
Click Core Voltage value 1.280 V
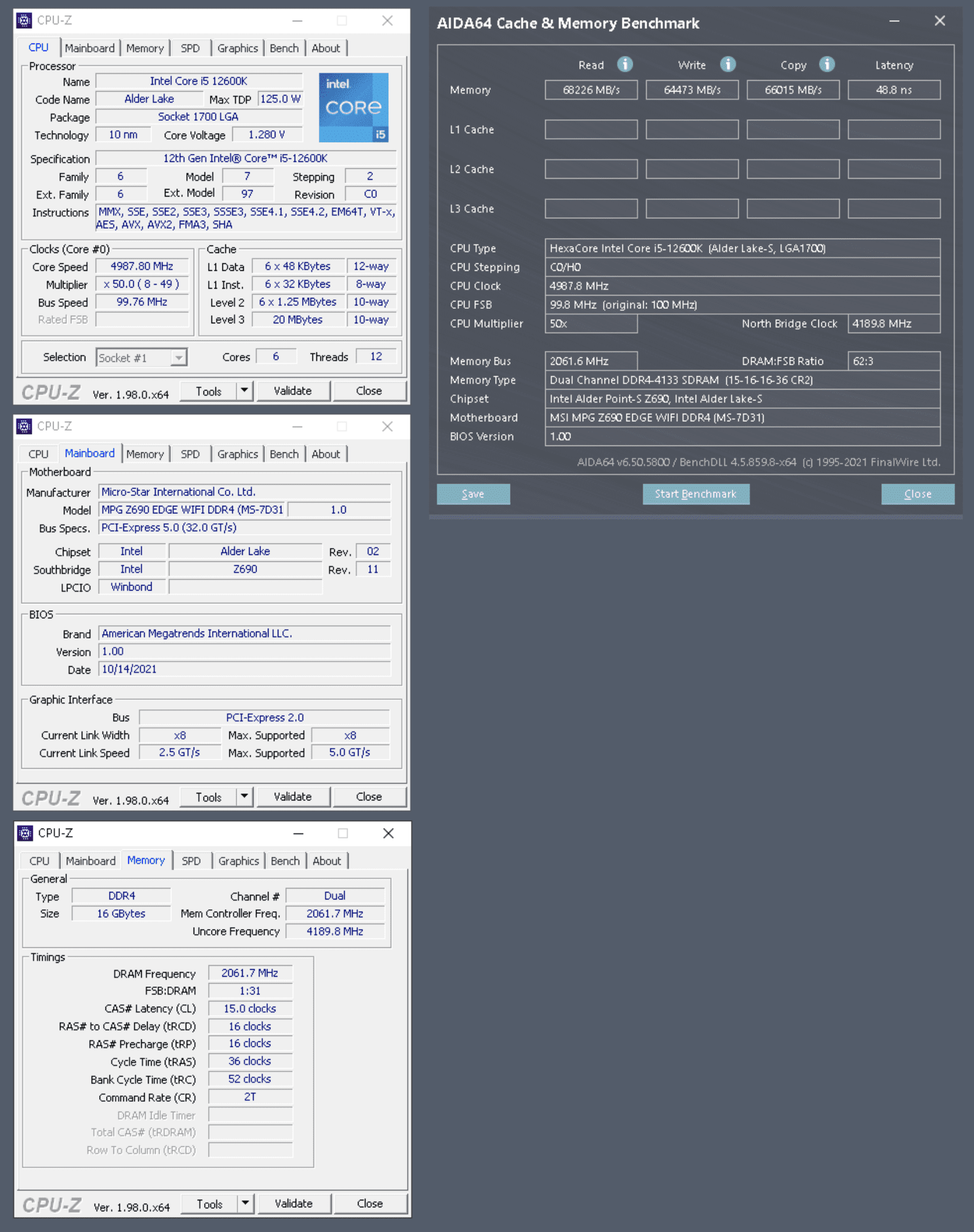click(267, 135)
